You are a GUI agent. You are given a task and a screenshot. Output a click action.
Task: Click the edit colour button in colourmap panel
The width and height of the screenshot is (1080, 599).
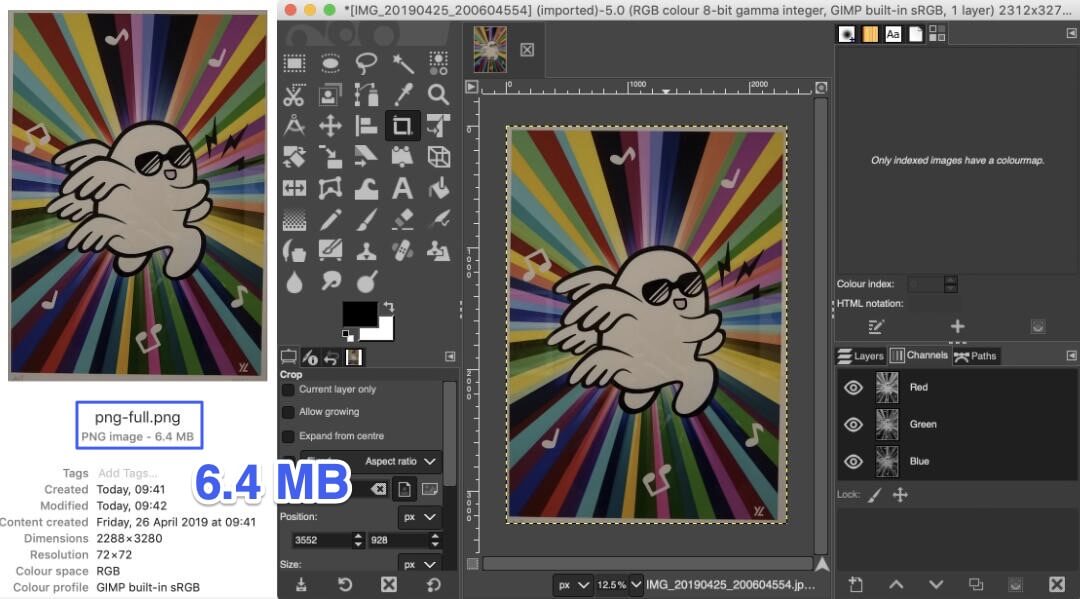[x=876, y=327]
